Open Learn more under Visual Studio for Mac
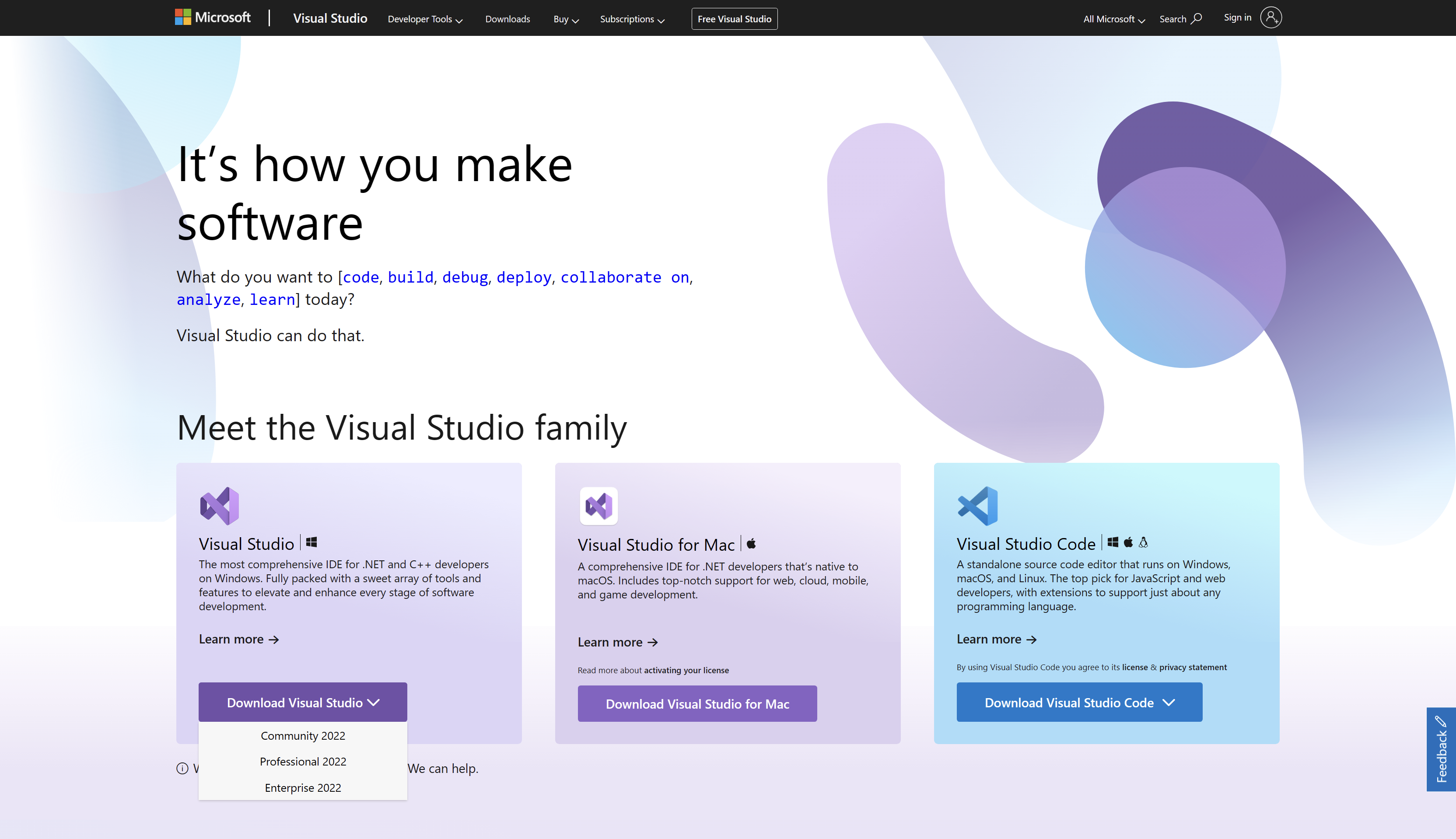Screen dimensions: 1456x839 pyautogui.click(x=618, y=642)
